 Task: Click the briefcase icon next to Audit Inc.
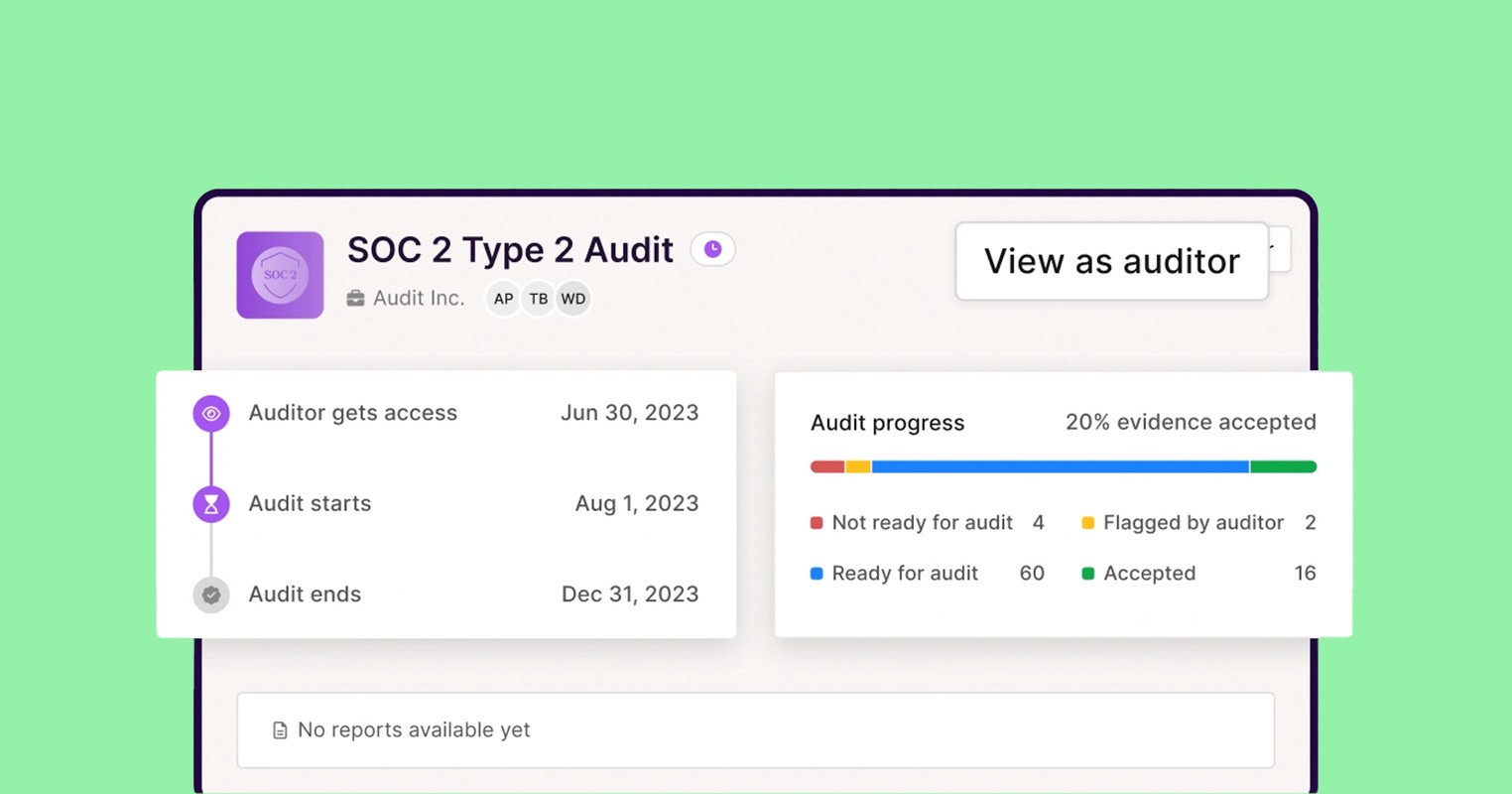[355, 298]
